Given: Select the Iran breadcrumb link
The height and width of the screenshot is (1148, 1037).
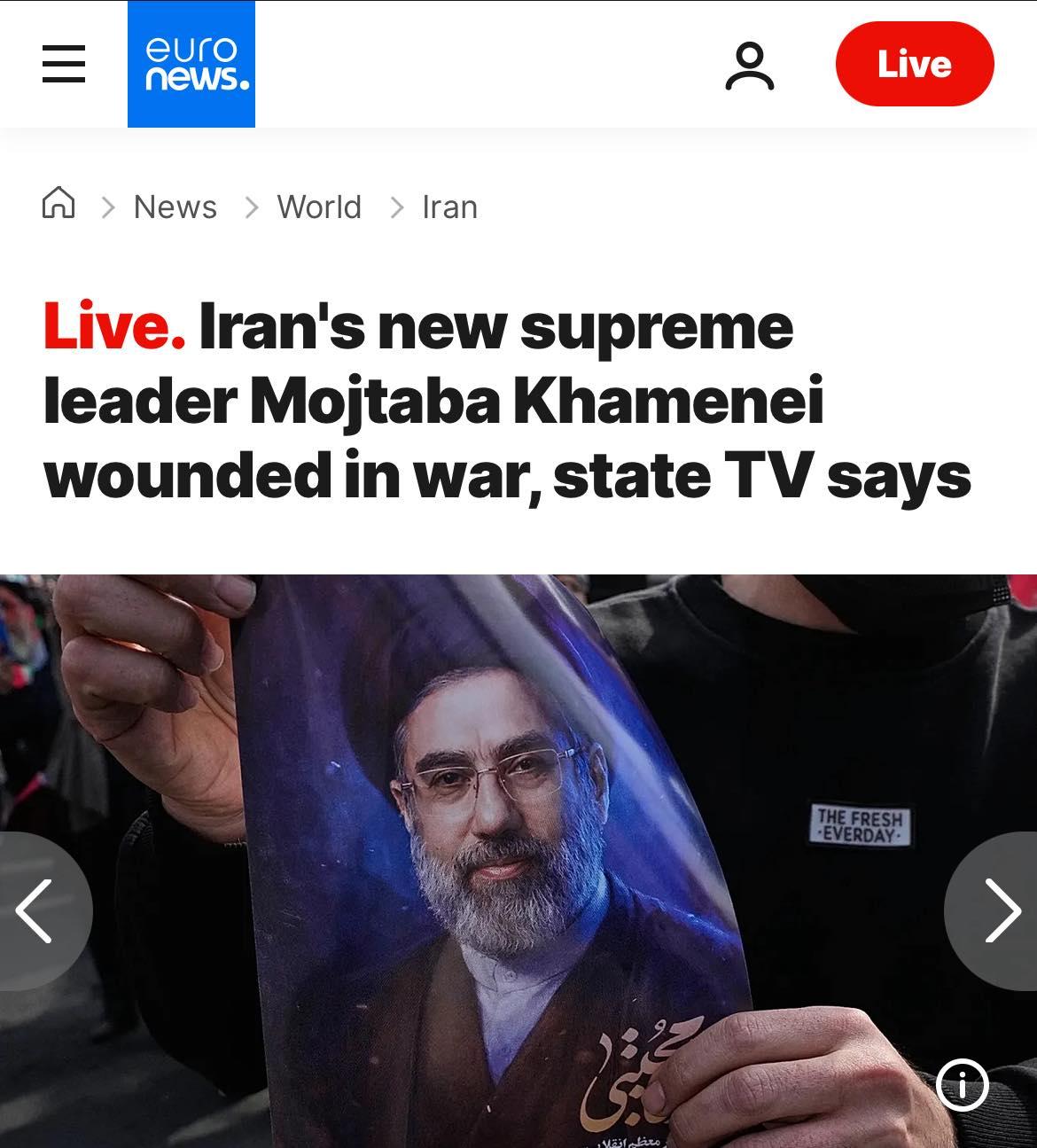Looking at the screenshot, I should [449, 207].
